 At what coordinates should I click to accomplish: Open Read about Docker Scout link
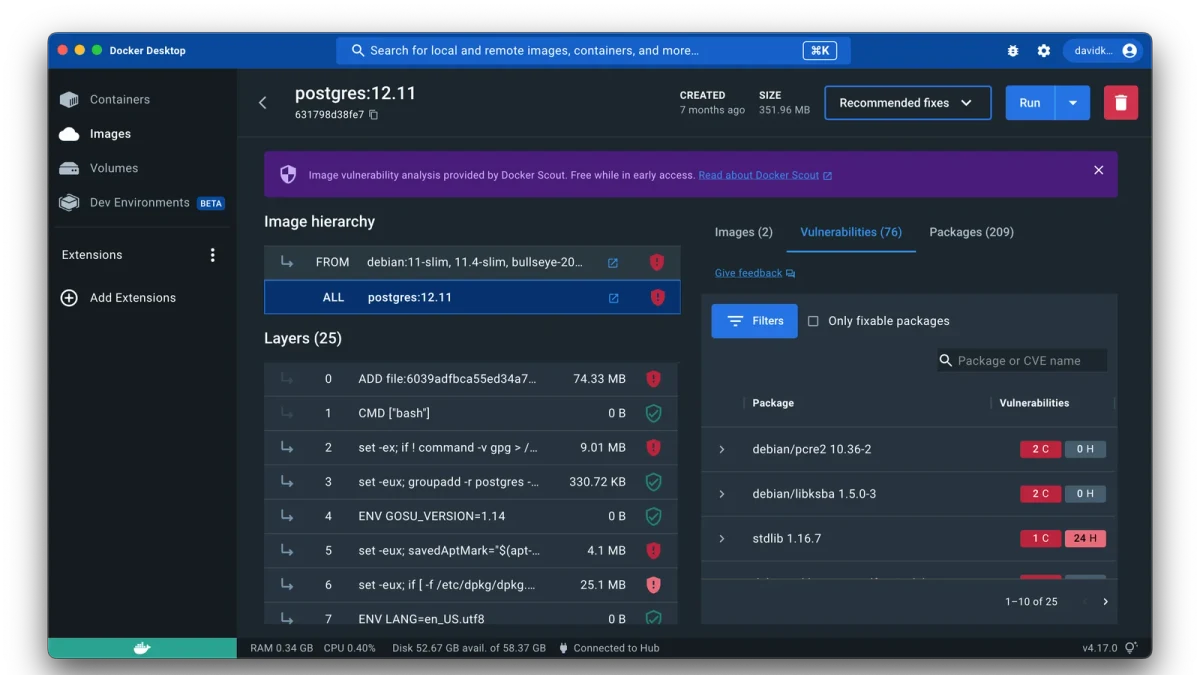(765, 175)
